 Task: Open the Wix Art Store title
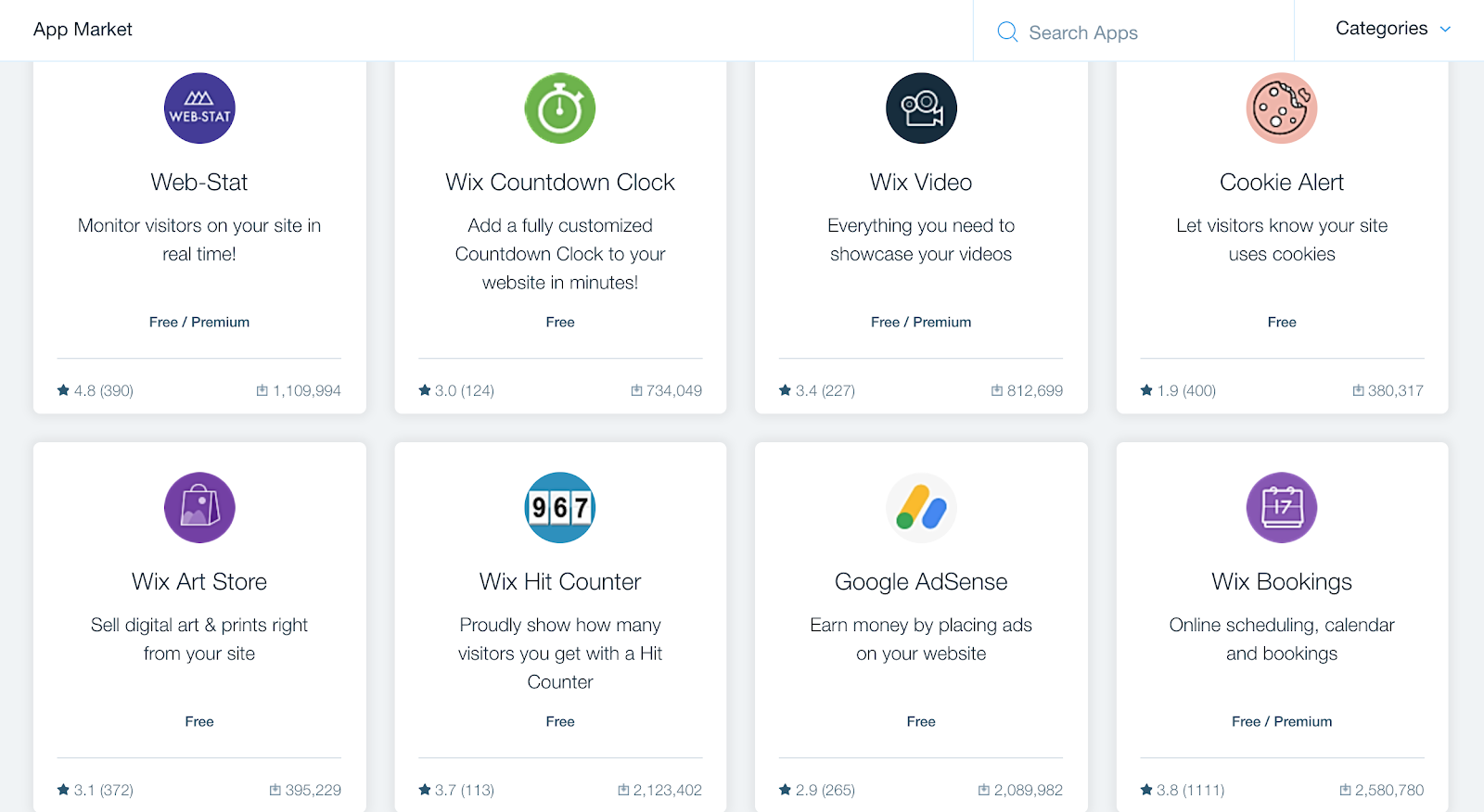[199, 581]
